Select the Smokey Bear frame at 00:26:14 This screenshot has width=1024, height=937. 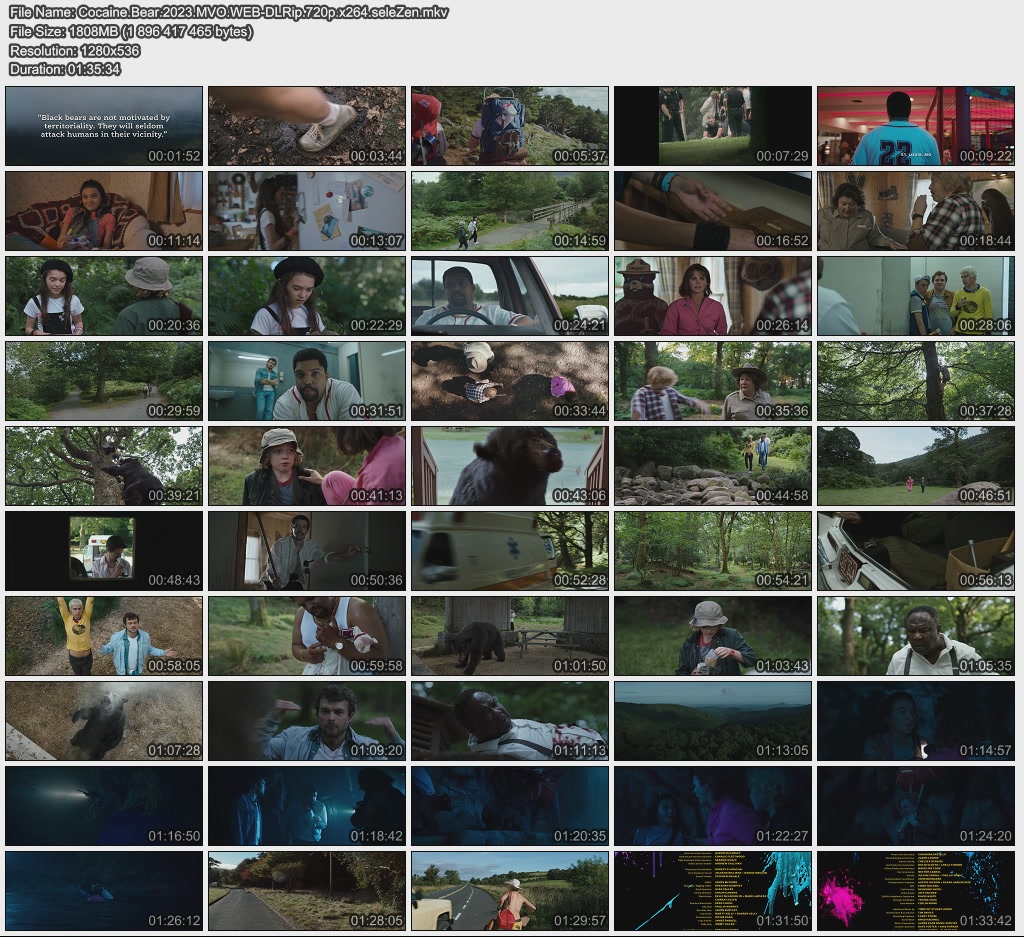point(713,296)
